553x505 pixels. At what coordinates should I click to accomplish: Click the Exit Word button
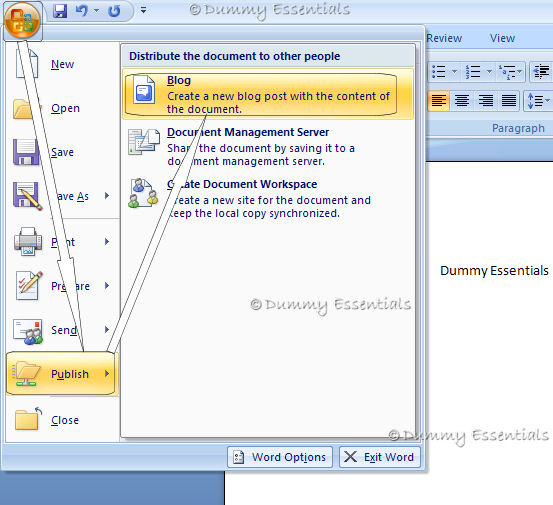(x=379, y=457)
